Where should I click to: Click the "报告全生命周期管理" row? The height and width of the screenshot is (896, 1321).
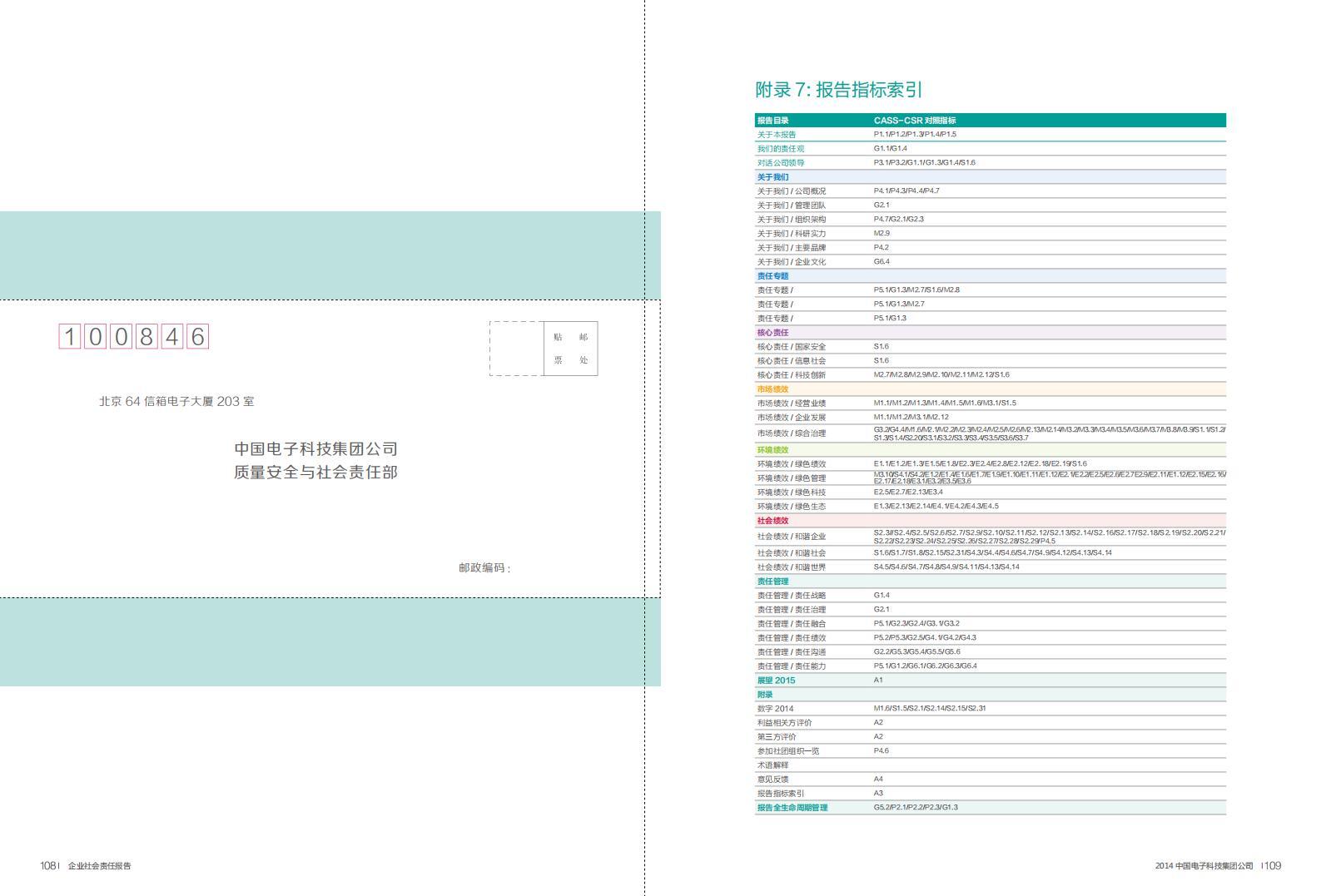pos(991,808)
